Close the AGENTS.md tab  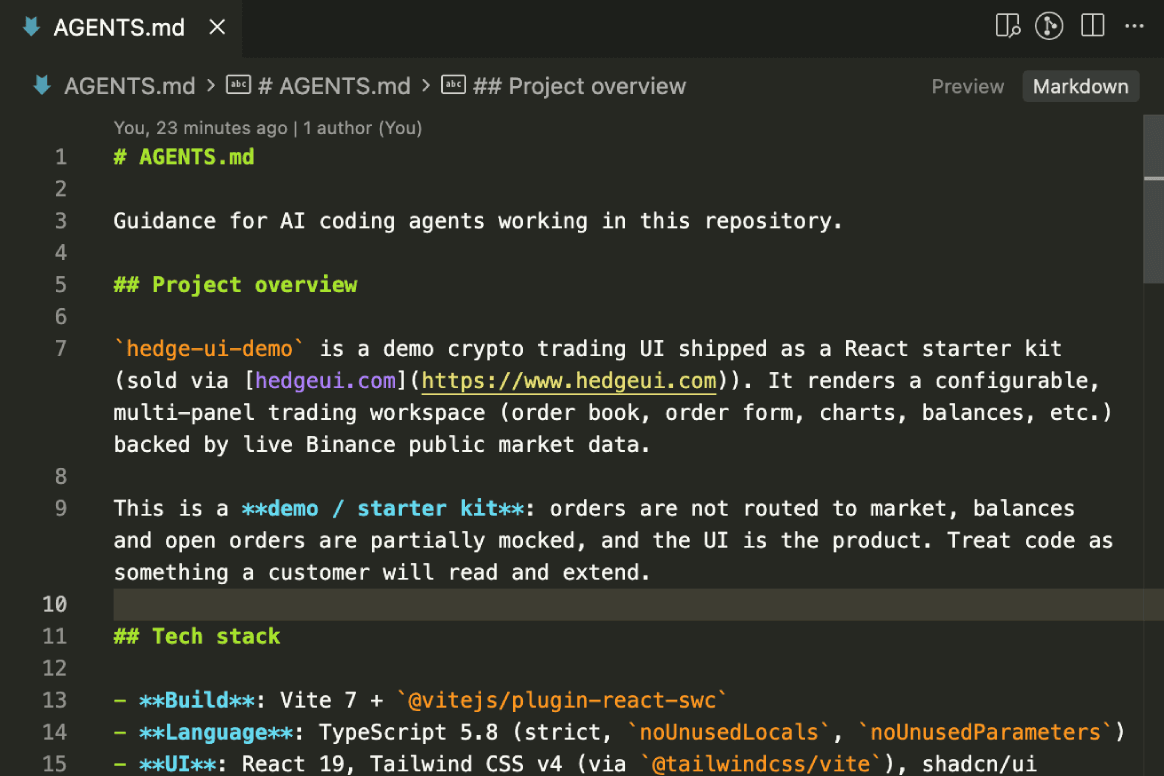217,27
